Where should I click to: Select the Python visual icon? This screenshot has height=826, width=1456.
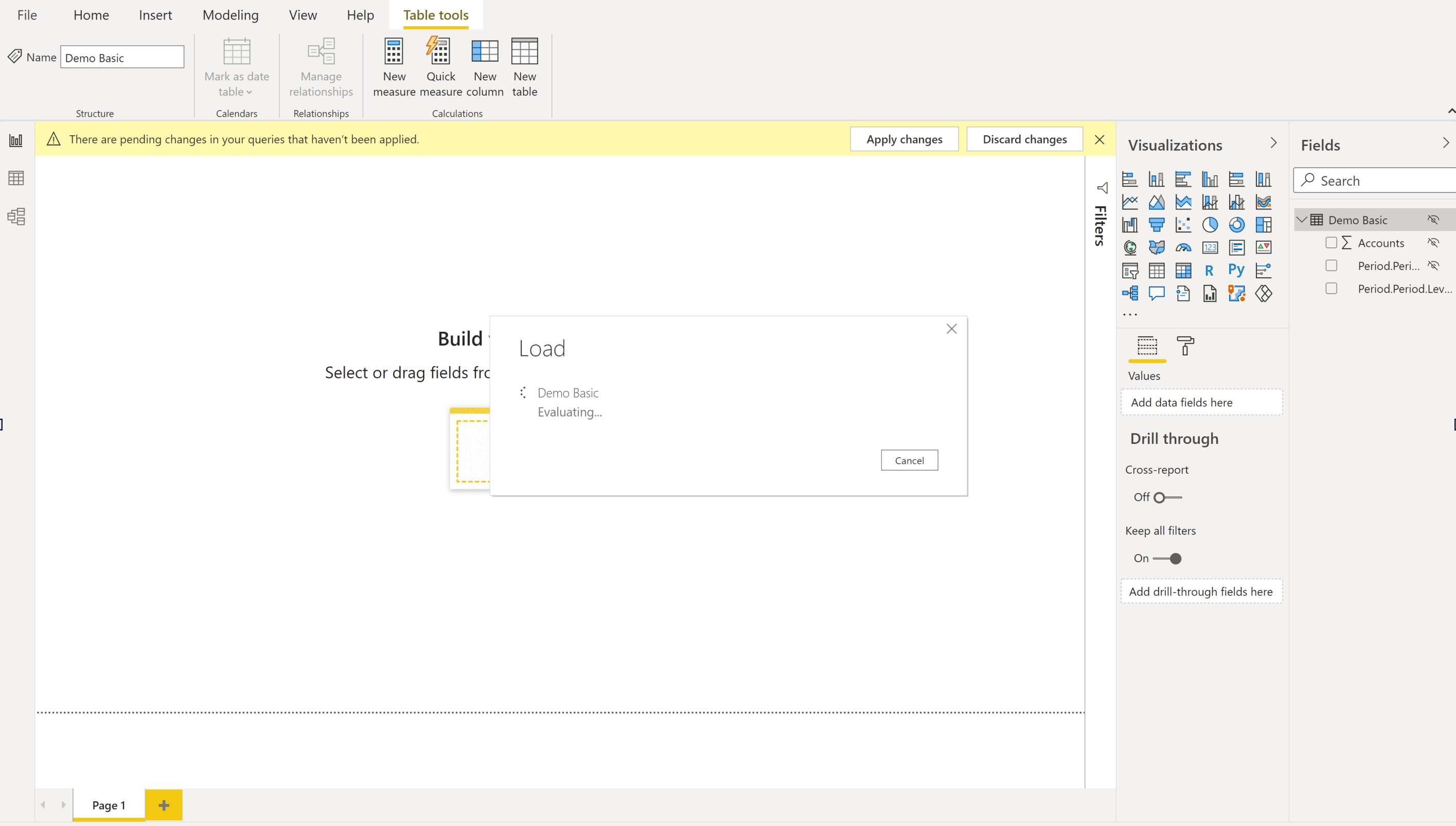tap(1236, 270)
